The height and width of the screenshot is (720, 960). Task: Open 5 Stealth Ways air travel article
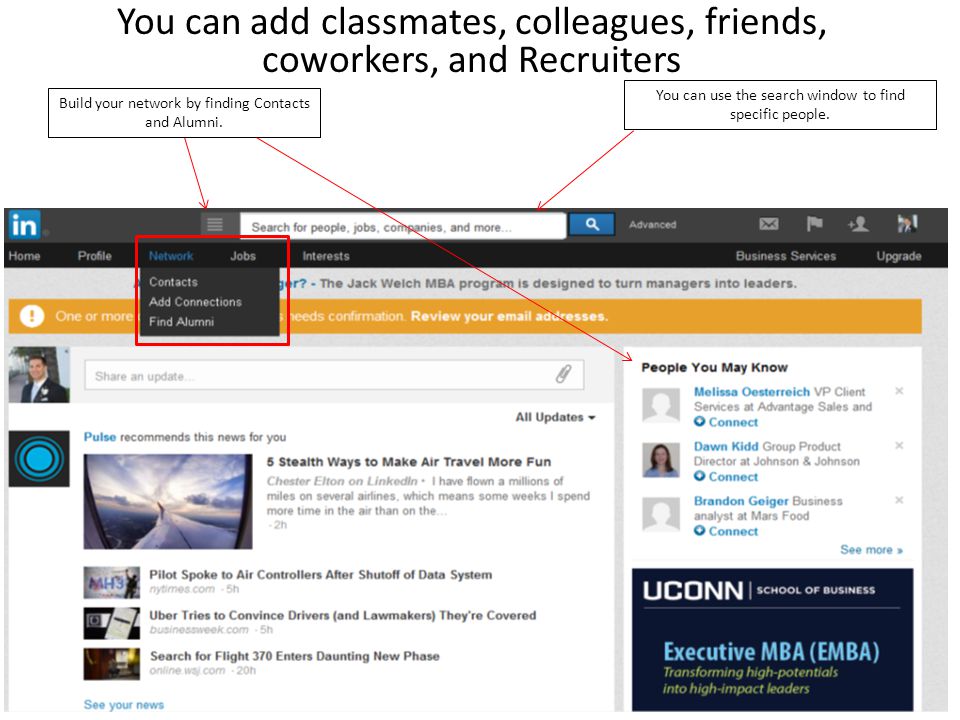click(408, 462)
